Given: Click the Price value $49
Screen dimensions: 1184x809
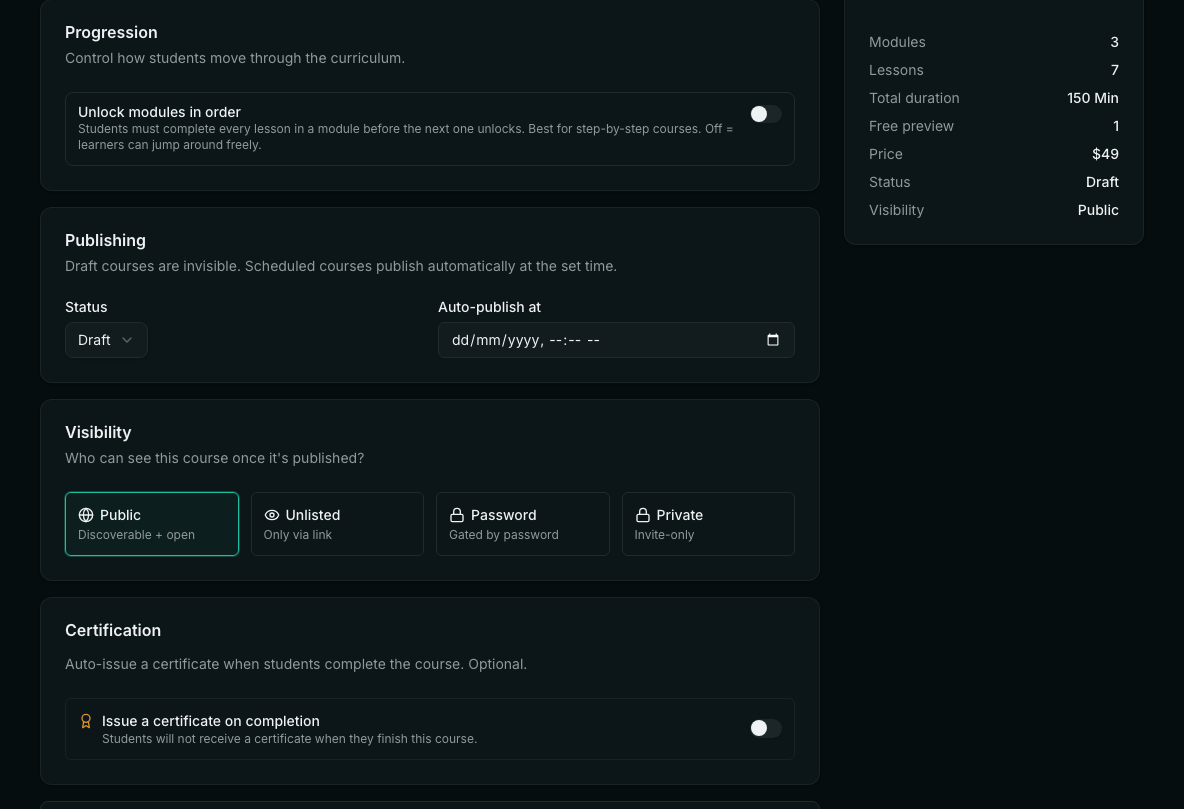Looking at the screenshot, I should [1105, 154].
